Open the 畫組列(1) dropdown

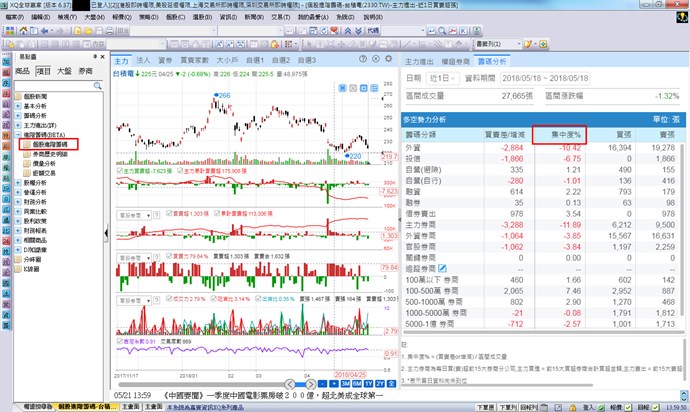498,44
